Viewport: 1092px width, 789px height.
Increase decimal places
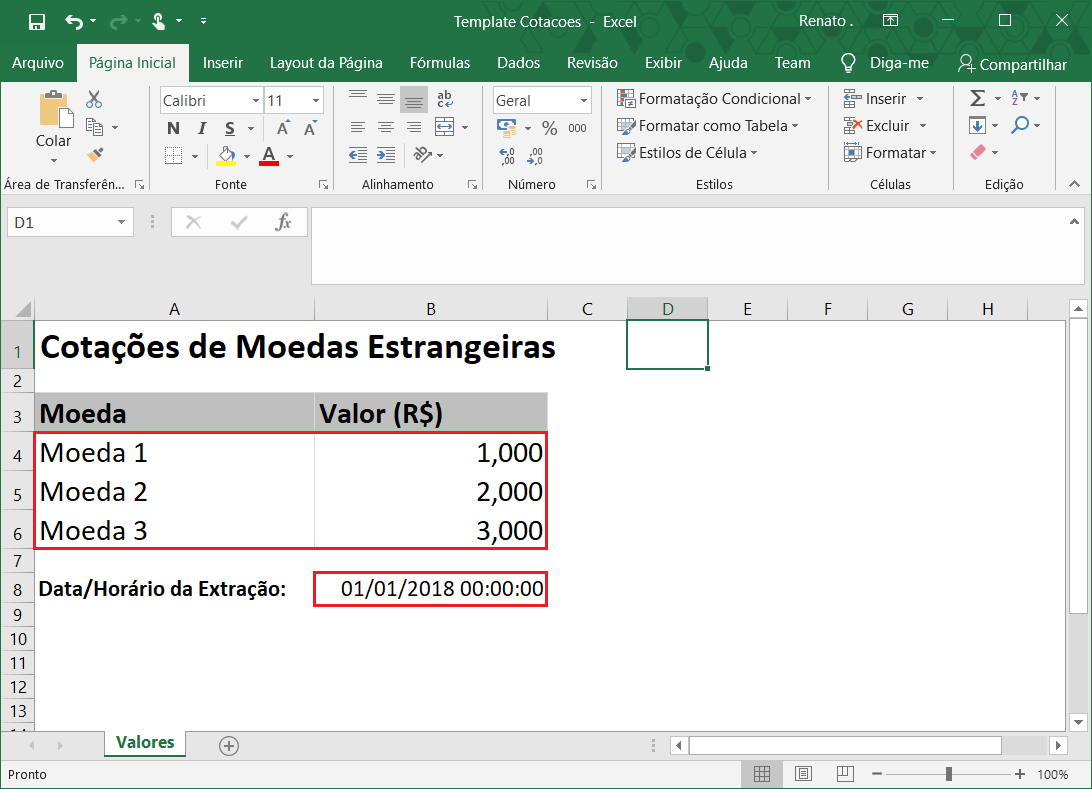point(508,156)
